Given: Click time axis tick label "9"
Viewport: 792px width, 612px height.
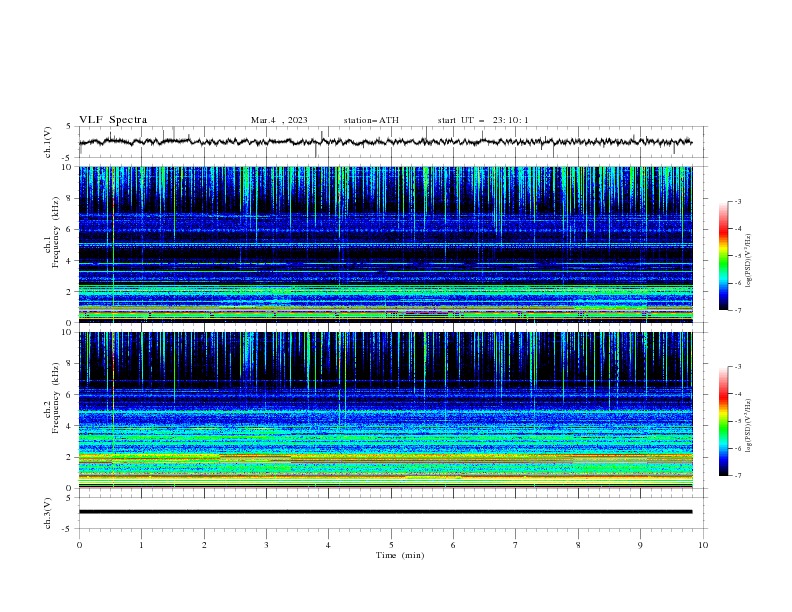Looking at the screenshot, I should tap(640, 545).
